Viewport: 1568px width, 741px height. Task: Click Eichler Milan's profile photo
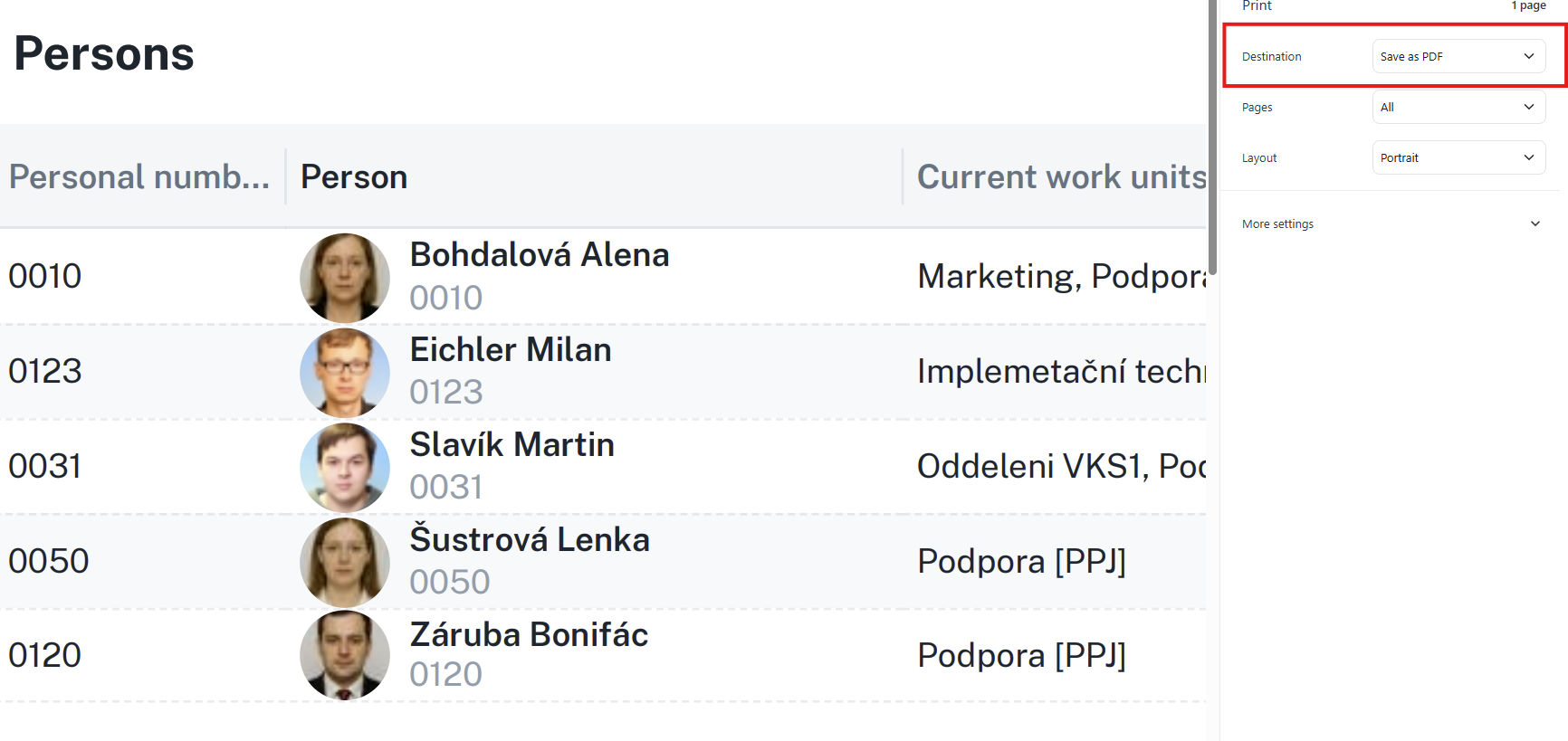345,373
